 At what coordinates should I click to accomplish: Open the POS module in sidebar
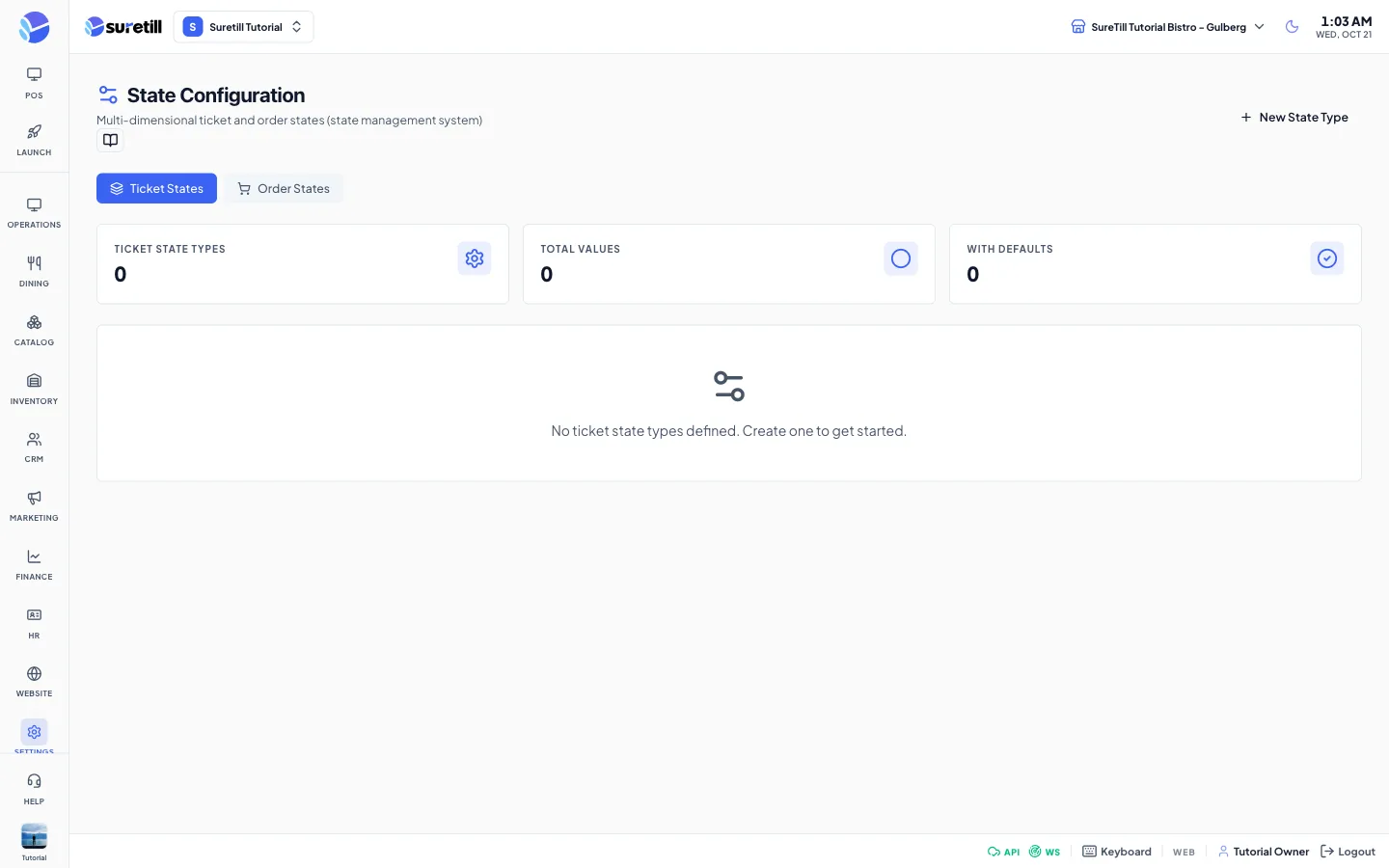click(34, 83)
